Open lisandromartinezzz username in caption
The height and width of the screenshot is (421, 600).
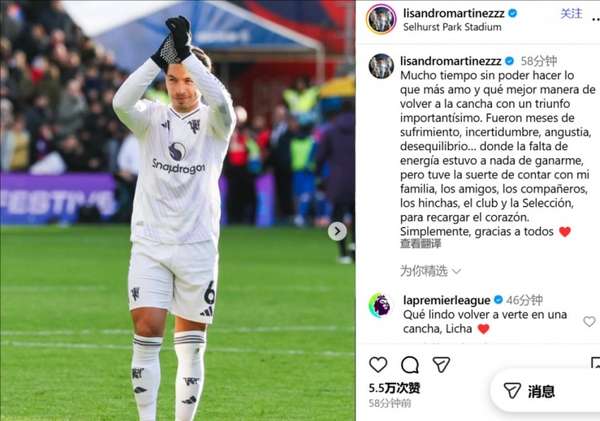451,61
